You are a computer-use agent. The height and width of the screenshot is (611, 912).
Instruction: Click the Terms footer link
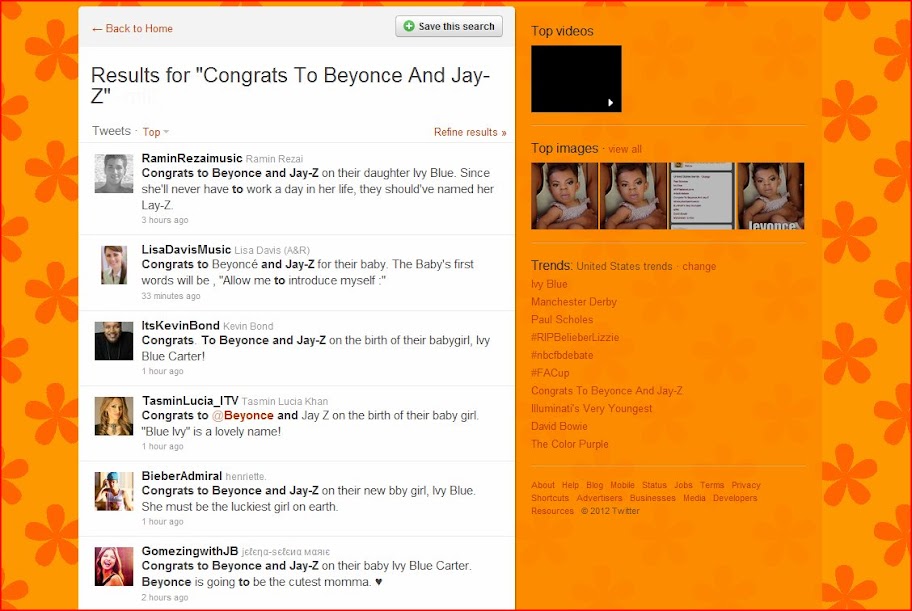(x=712, y=485)
